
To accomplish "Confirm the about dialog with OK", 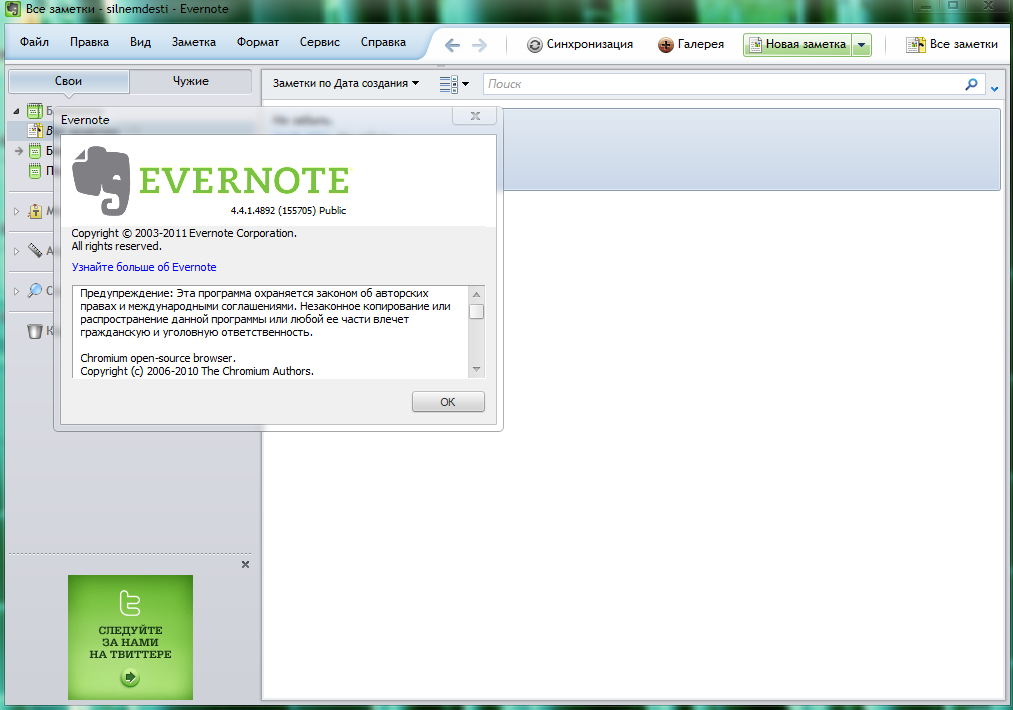I will 448,402.
